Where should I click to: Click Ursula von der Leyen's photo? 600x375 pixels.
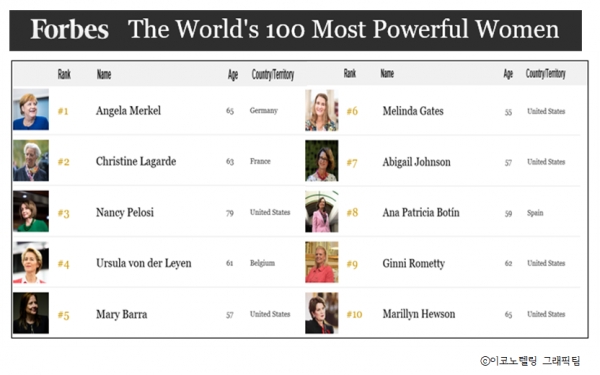tap(31, 262)
